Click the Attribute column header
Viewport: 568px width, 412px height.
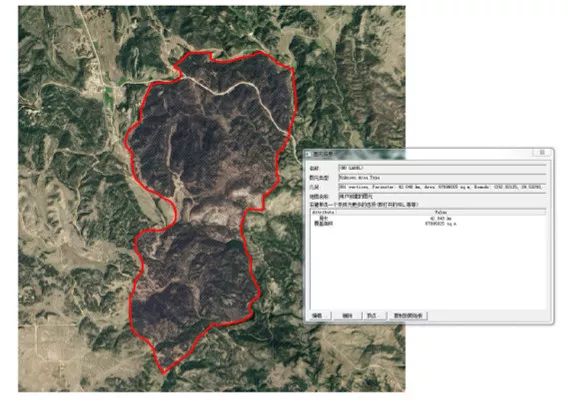[323, 212]
